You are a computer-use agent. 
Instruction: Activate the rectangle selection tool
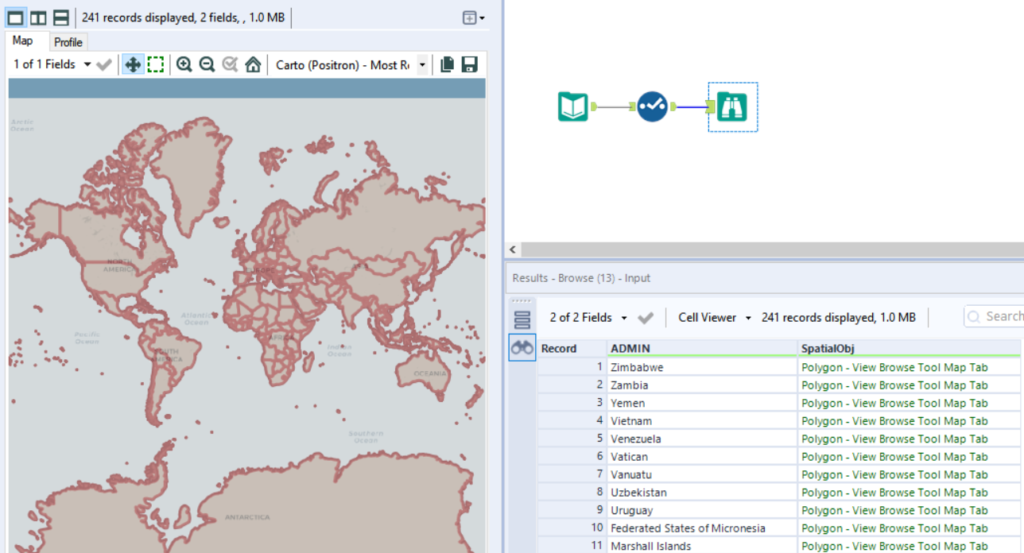tap(155, 65)
